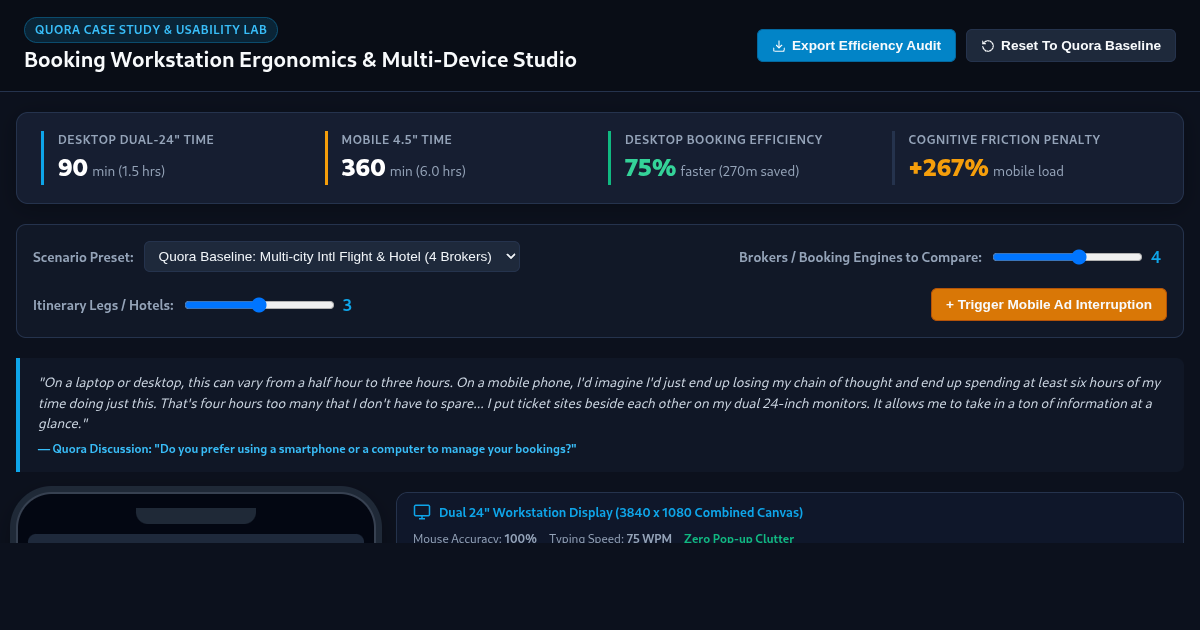Click the download icon in the Export button
The height and width of the screenshot is (630, 1200).
click(779, 46)
